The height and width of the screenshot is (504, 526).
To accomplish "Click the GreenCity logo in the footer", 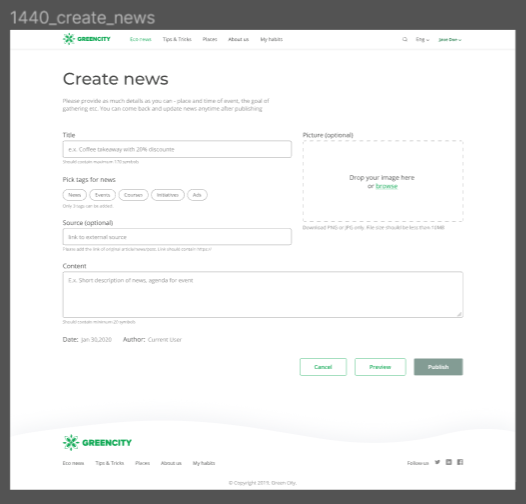I will (x=97, y=443).
